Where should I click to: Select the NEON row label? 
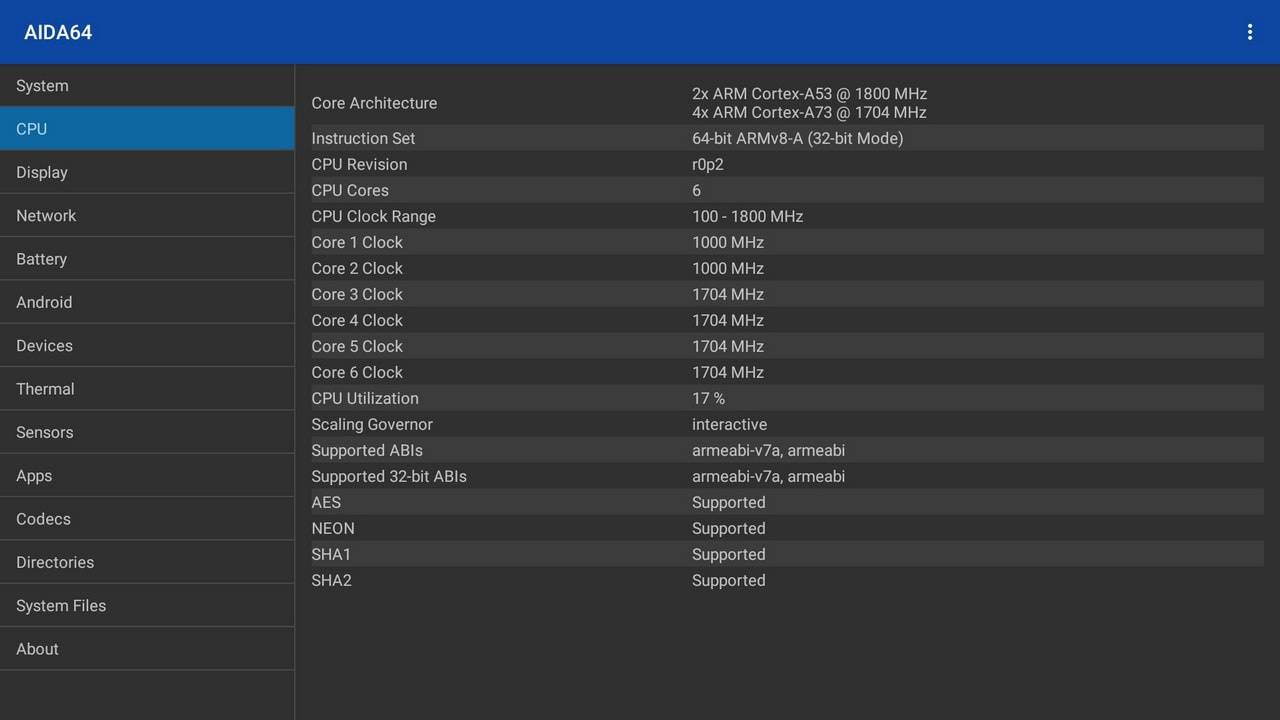point(333,528)
